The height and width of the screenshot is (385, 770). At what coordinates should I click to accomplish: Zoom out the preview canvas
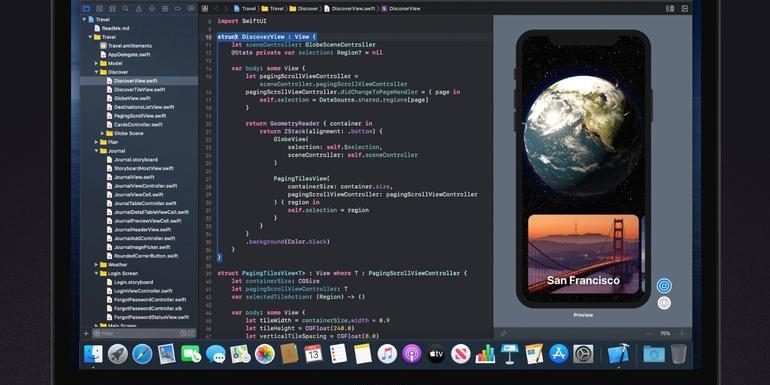[x=648, y=333]
